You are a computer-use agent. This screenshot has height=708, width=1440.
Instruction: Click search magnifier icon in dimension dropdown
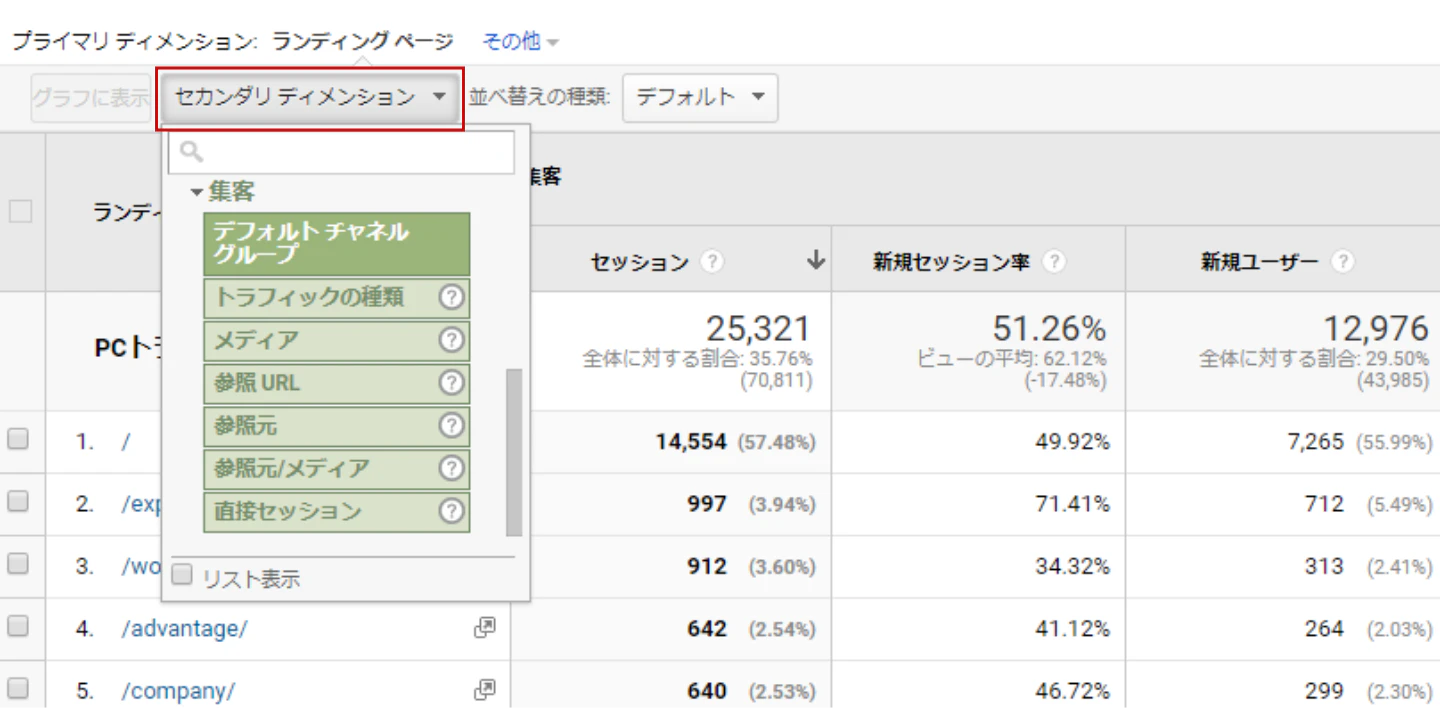pyautogui.click(x=191, y=152)
